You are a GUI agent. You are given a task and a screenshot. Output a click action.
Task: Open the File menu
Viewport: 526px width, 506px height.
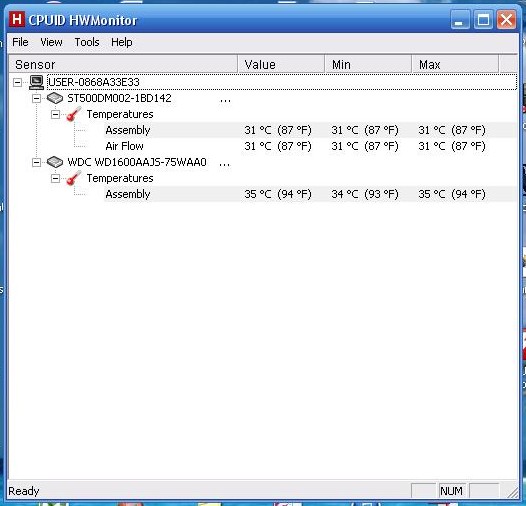coord(20,42)
